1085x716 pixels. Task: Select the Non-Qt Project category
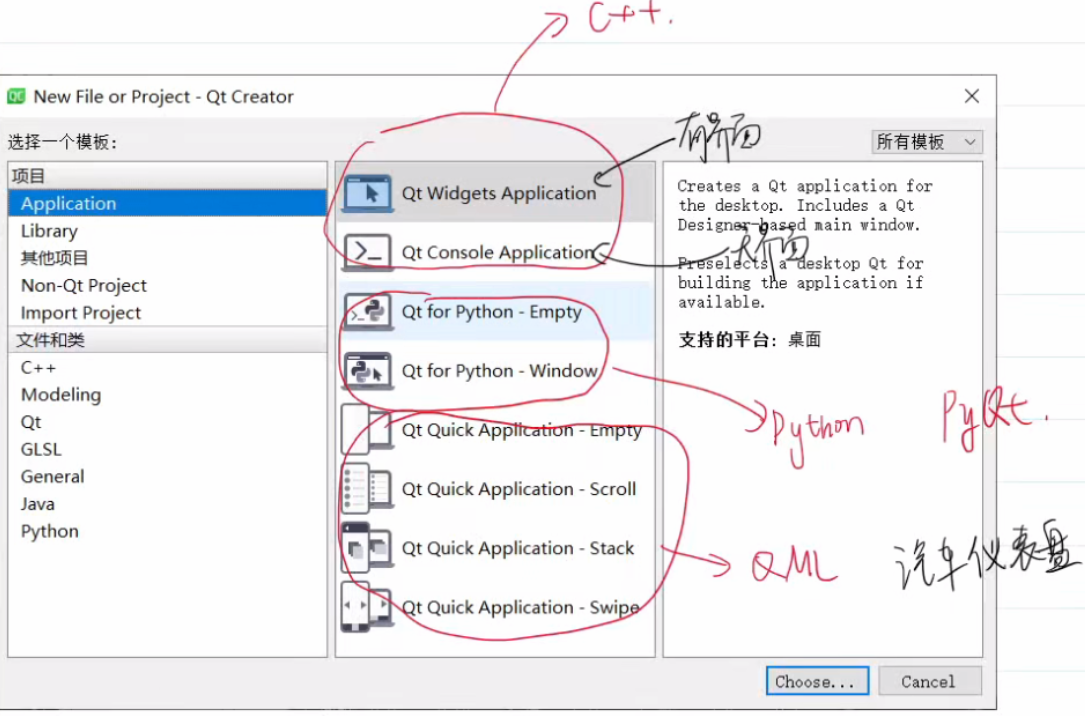167,285
